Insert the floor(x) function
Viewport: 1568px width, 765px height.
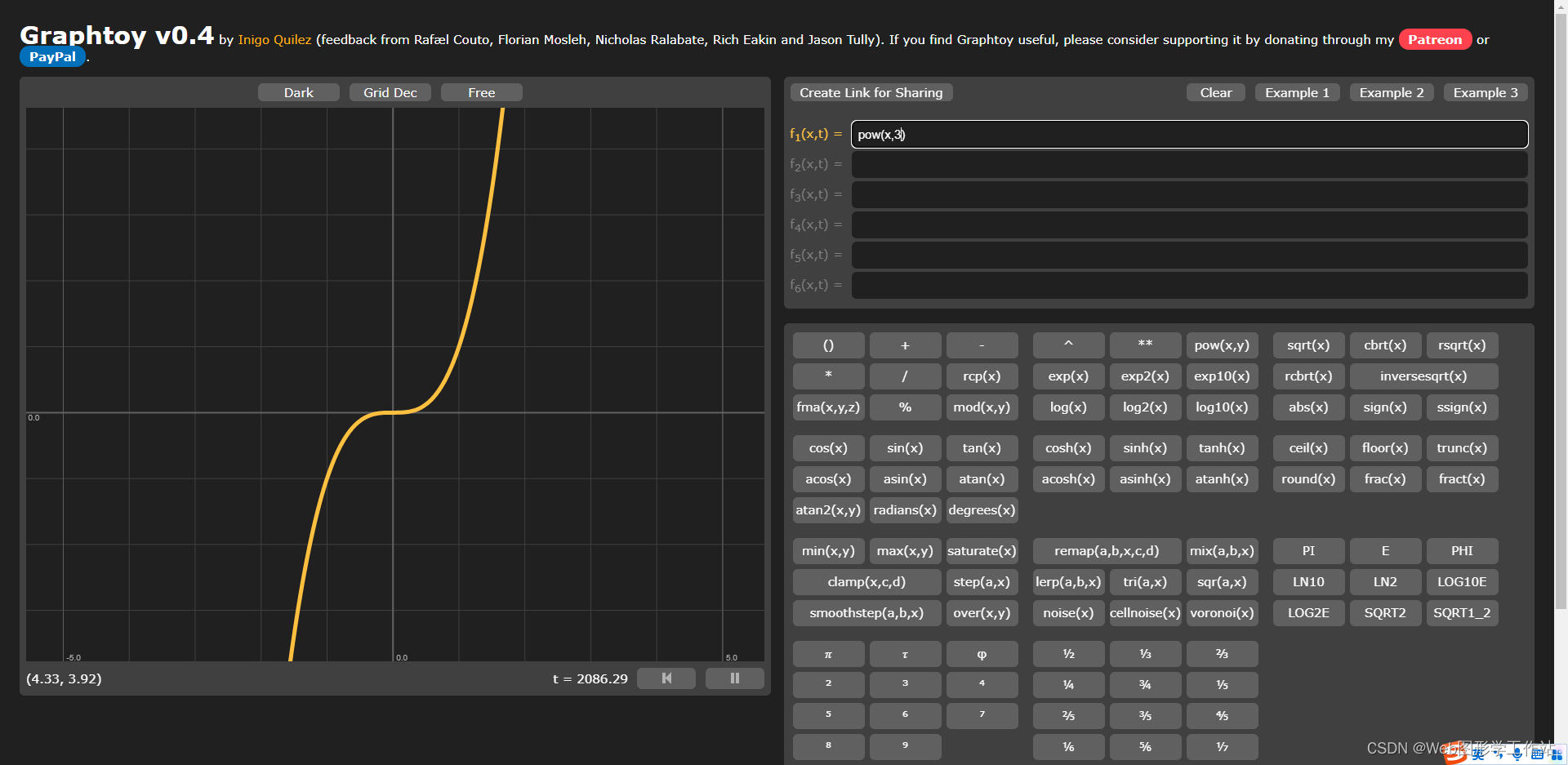[x=1385, y=448]
